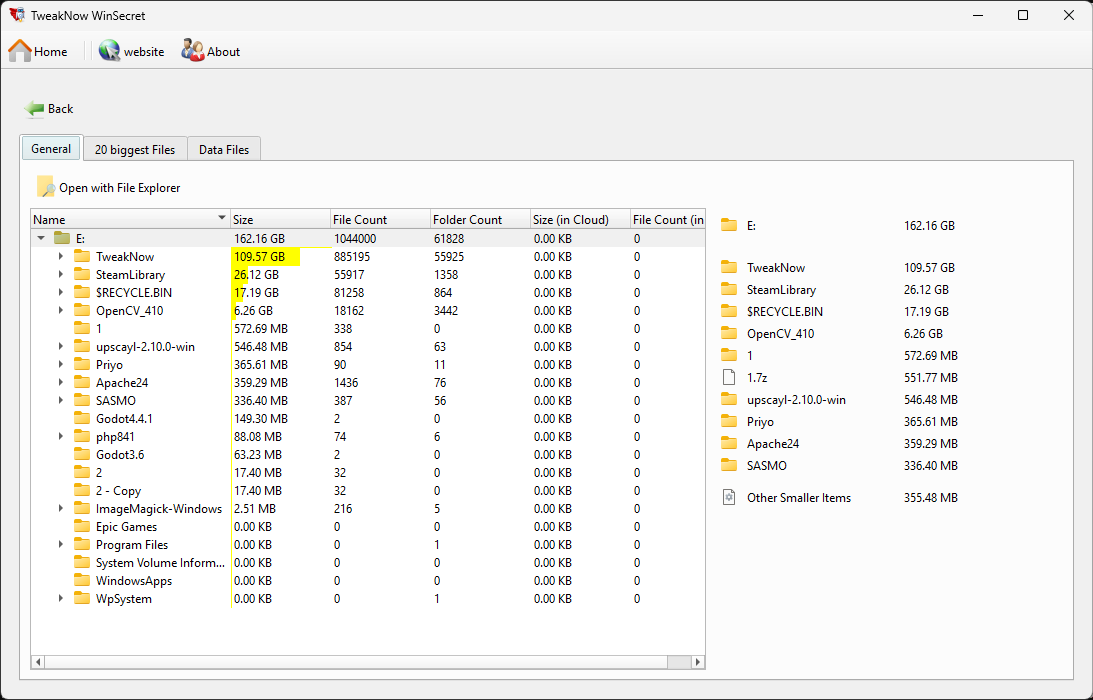Click the Open with File Explorer icon
Image resolution: width=1093 pixels, height=700 pixels.
(x=45, y=187)
